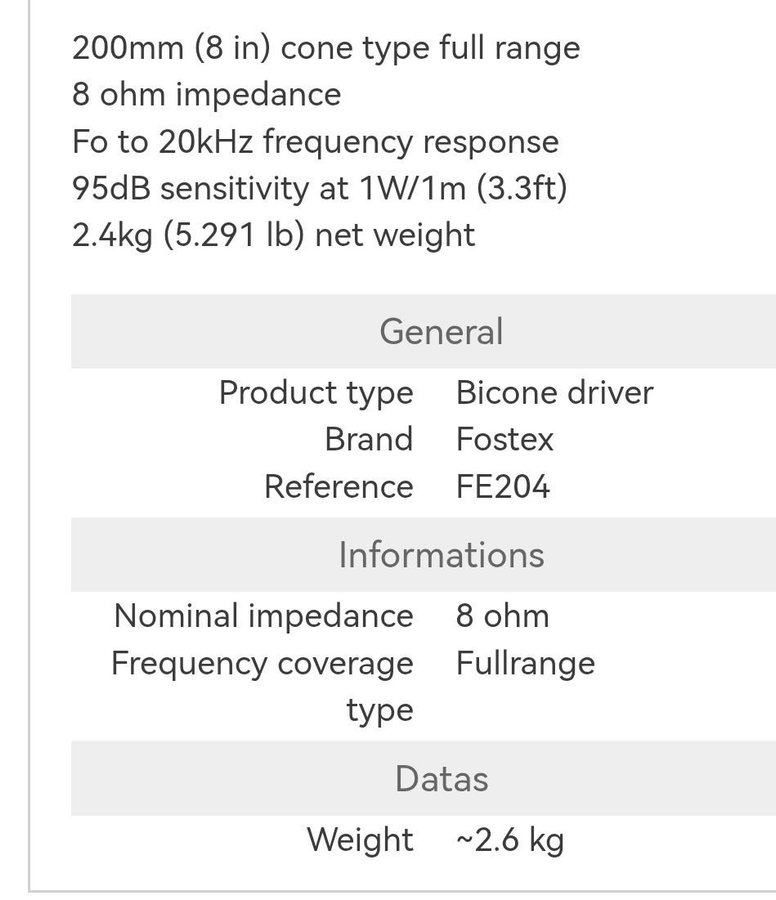Select the "2.4kg (5.291 lb) net weight" line
The width and height of the screenshot is (776, 900).
tap(273, 235)
